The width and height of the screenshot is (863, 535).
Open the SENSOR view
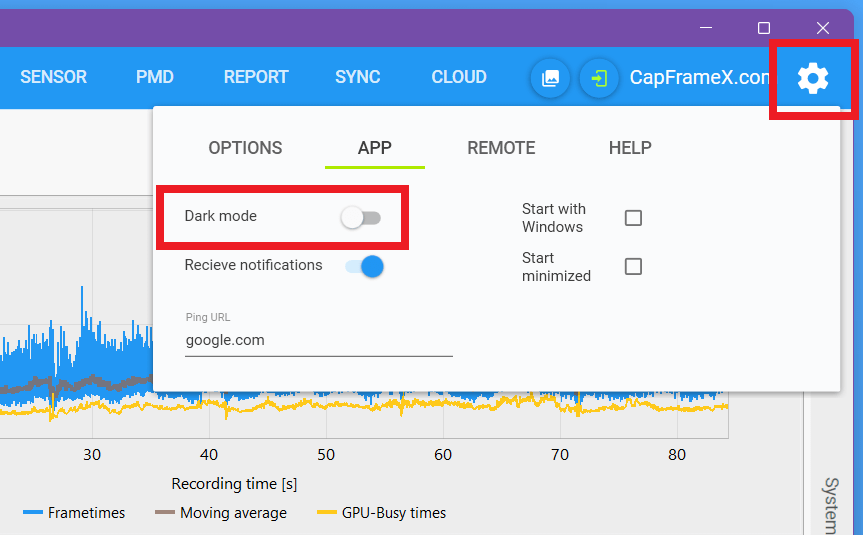[x=53, y=77]
